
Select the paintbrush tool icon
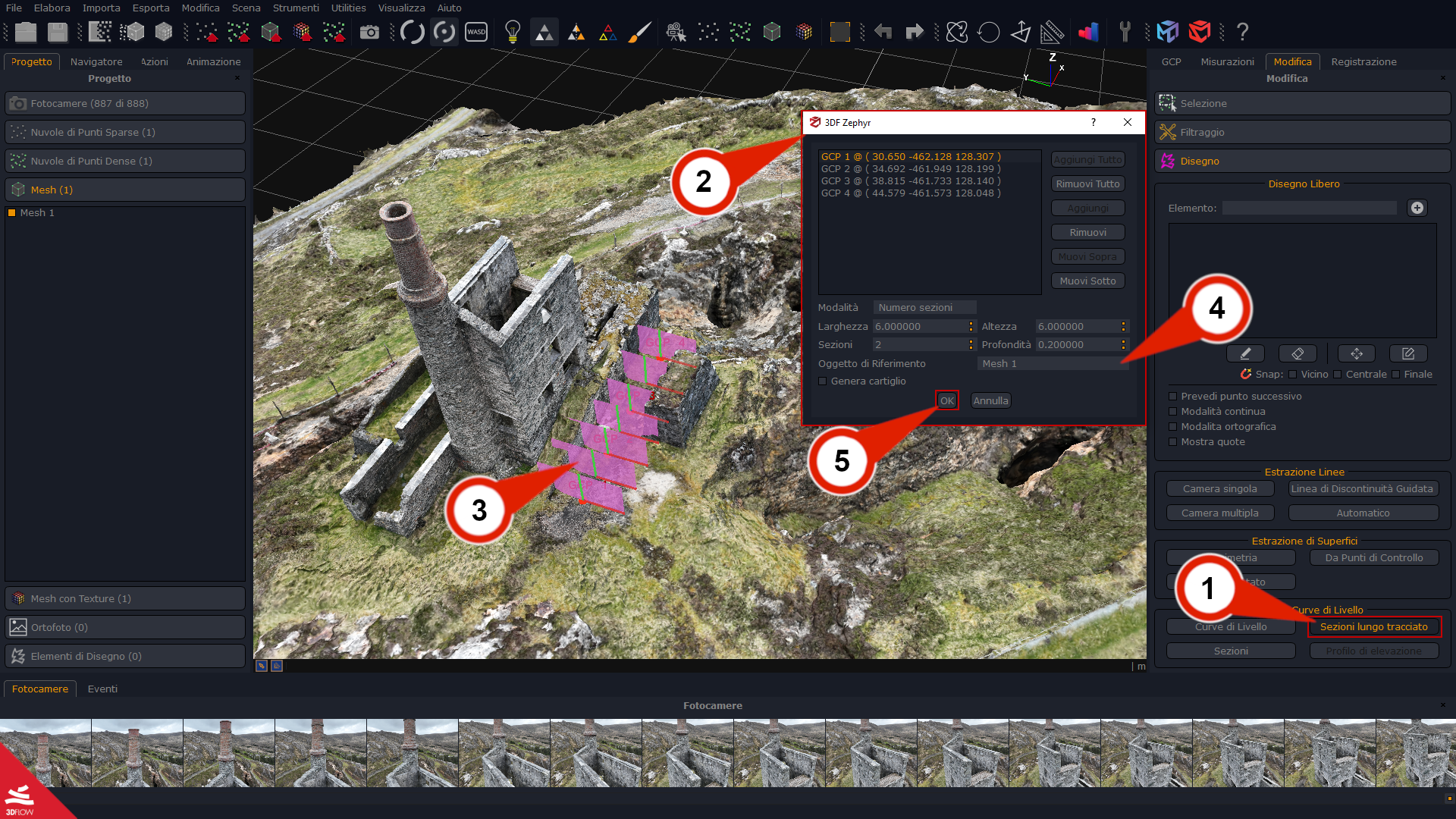pyautogui.click(x=639, y=32)
